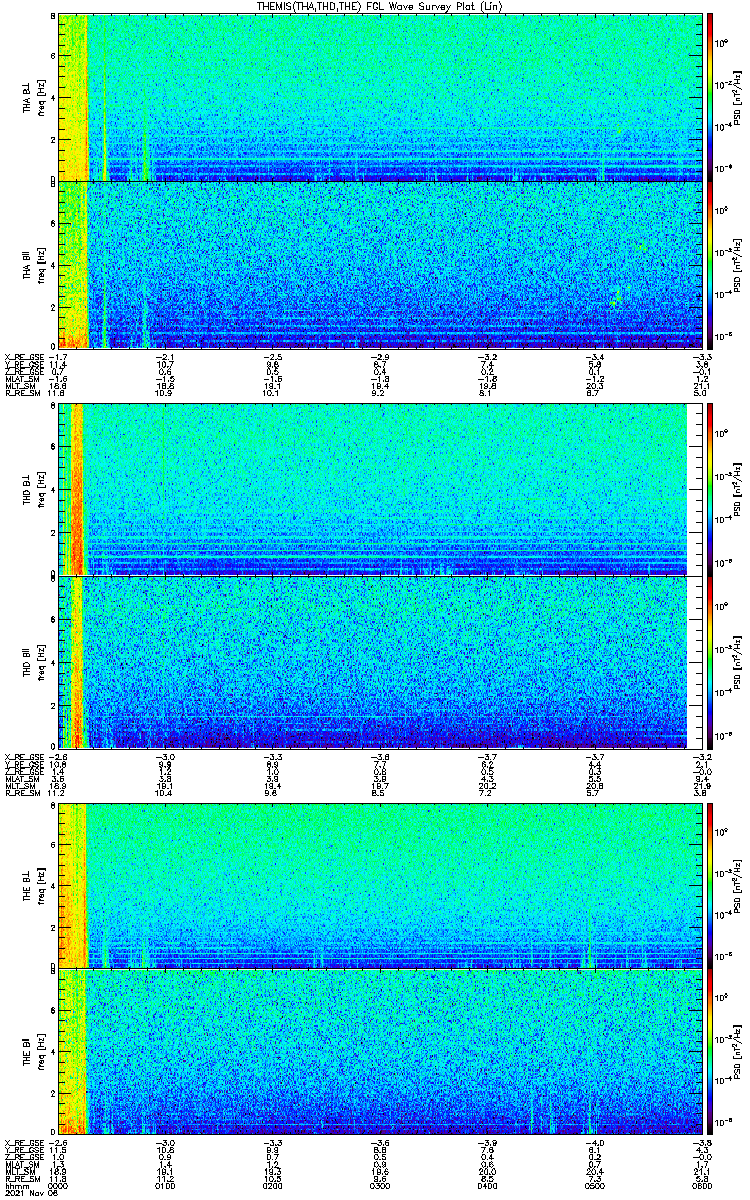Click the THD BL PSD color bar

pos(711,491)
